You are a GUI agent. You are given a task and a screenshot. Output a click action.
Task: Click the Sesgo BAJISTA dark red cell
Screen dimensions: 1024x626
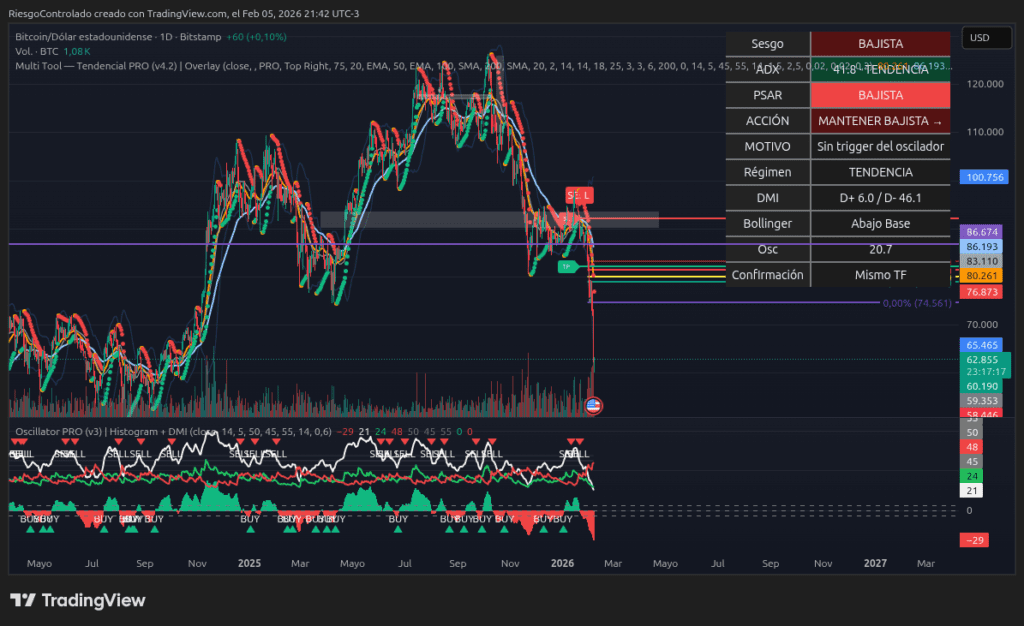(879, 44)
